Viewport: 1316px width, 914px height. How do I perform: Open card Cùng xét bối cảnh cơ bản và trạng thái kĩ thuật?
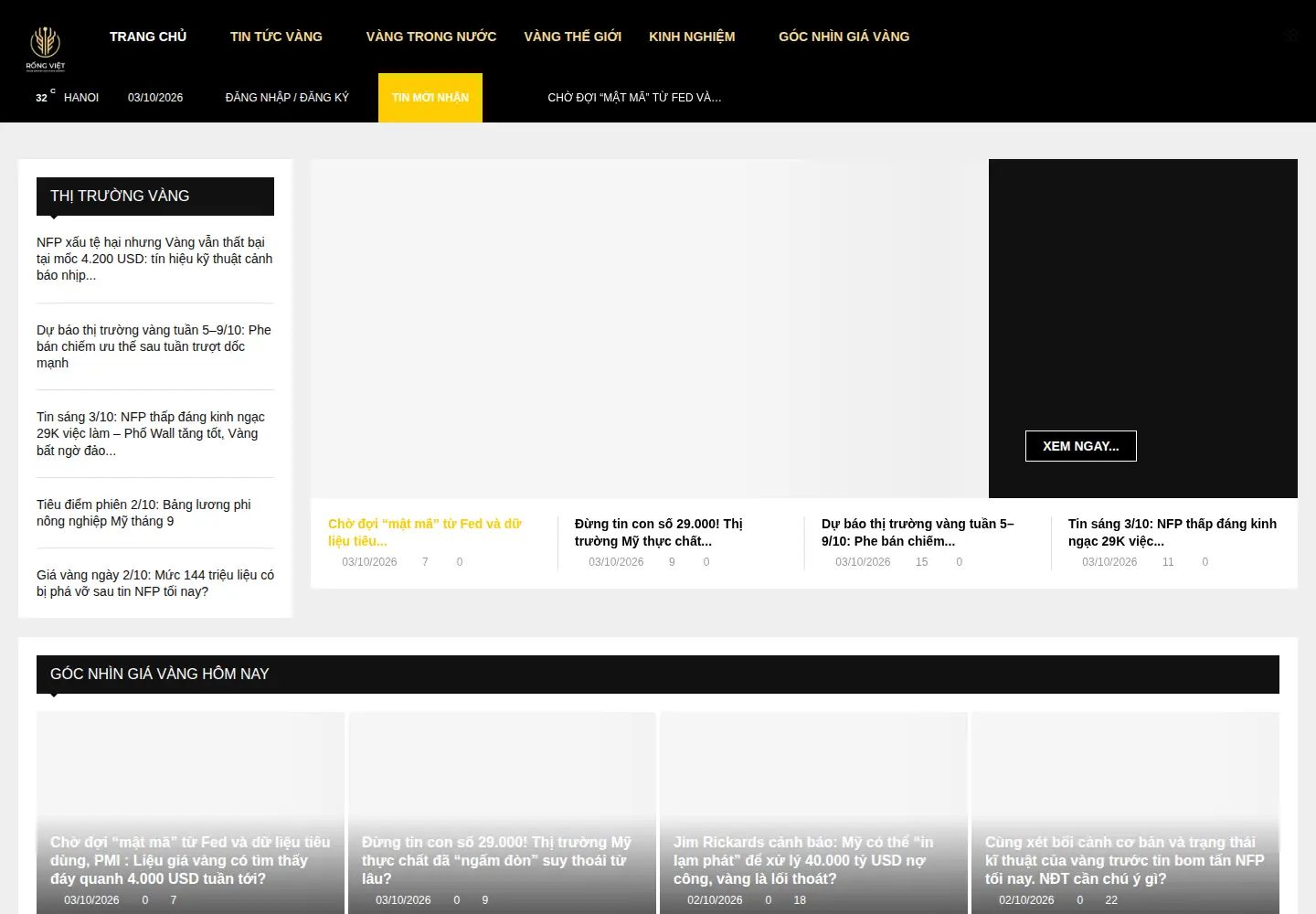(1125, 860)
